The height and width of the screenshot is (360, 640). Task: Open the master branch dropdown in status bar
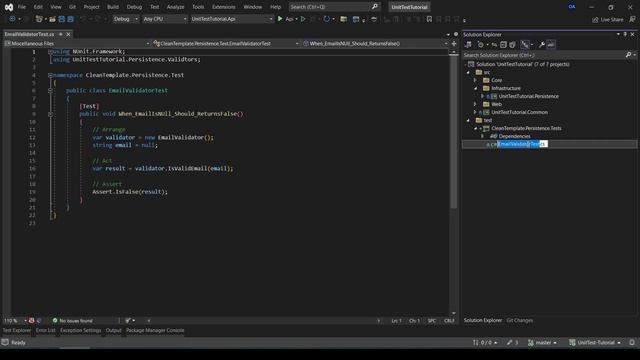click(x=542, y=342)
